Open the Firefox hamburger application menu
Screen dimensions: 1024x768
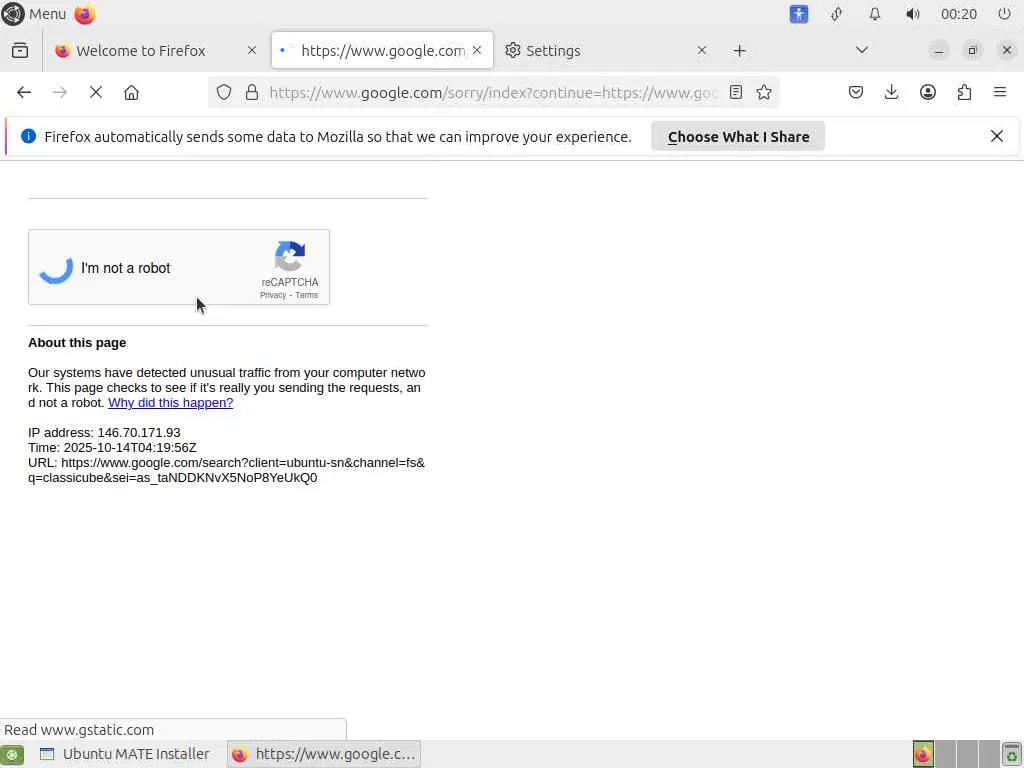coord(1000,93)
